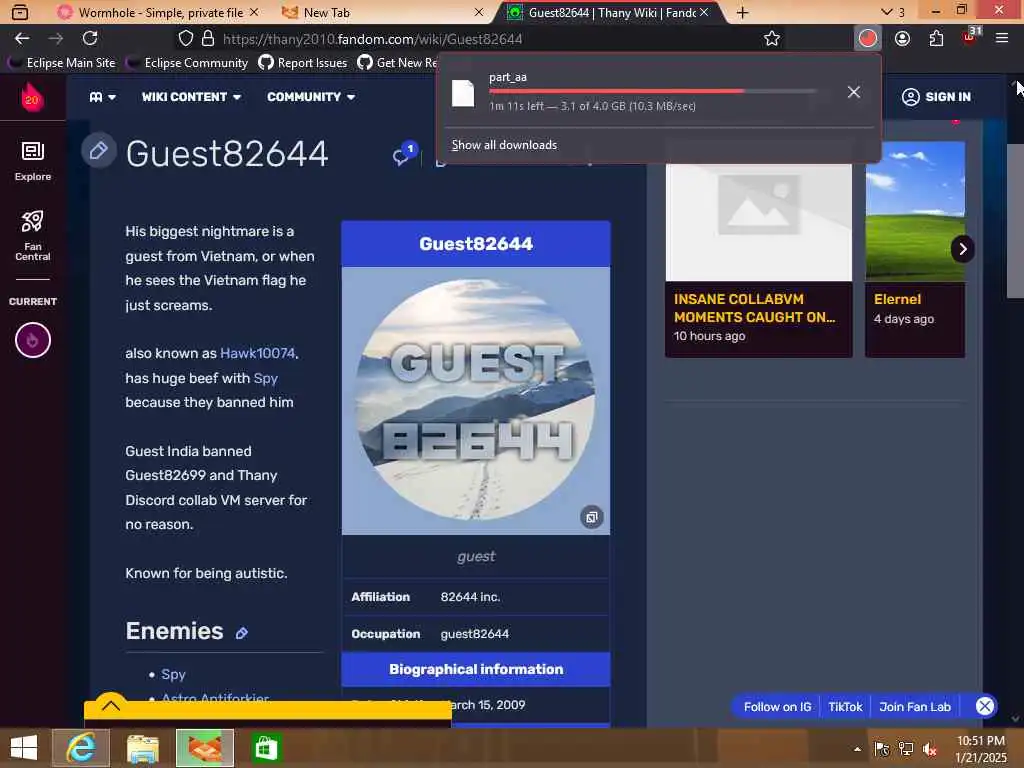Click Show all downloads
1024x768 pixels.
(504, 145)
